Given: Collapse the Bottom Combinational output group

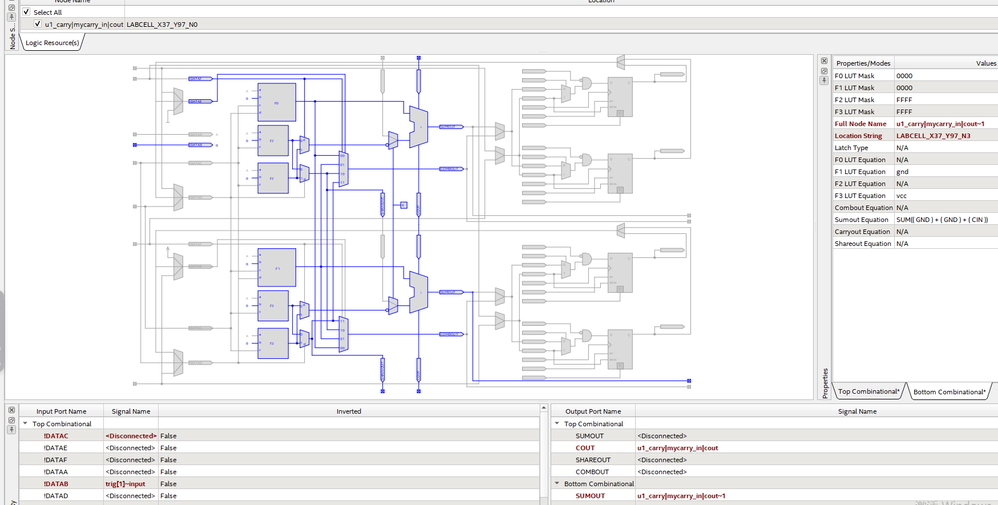Looking at the screenshot, I should pyautogui.click(x=557, y=484).
